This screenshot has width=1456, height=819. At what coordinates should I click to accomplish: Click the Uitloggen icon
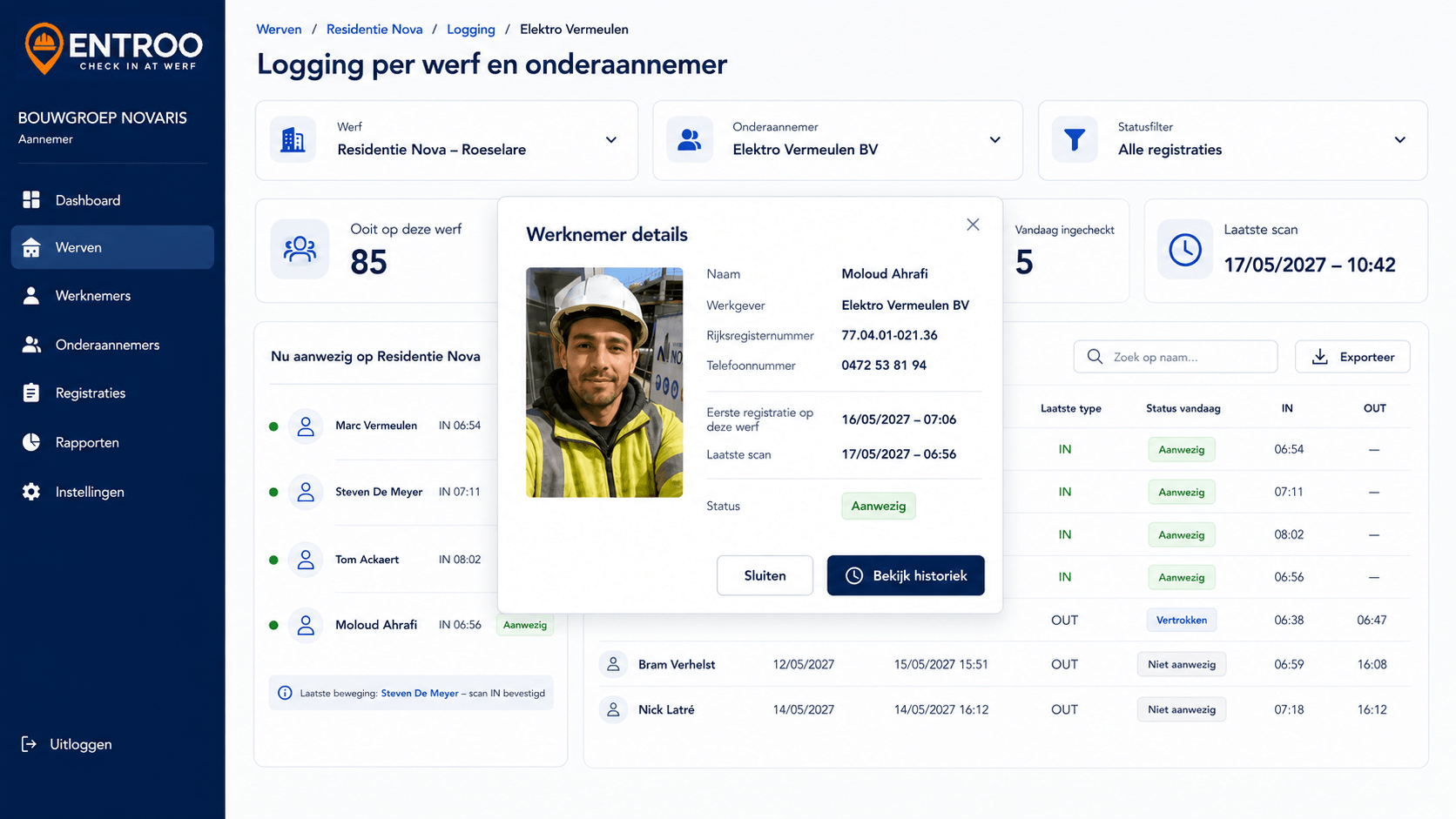(x=30, y=744)
